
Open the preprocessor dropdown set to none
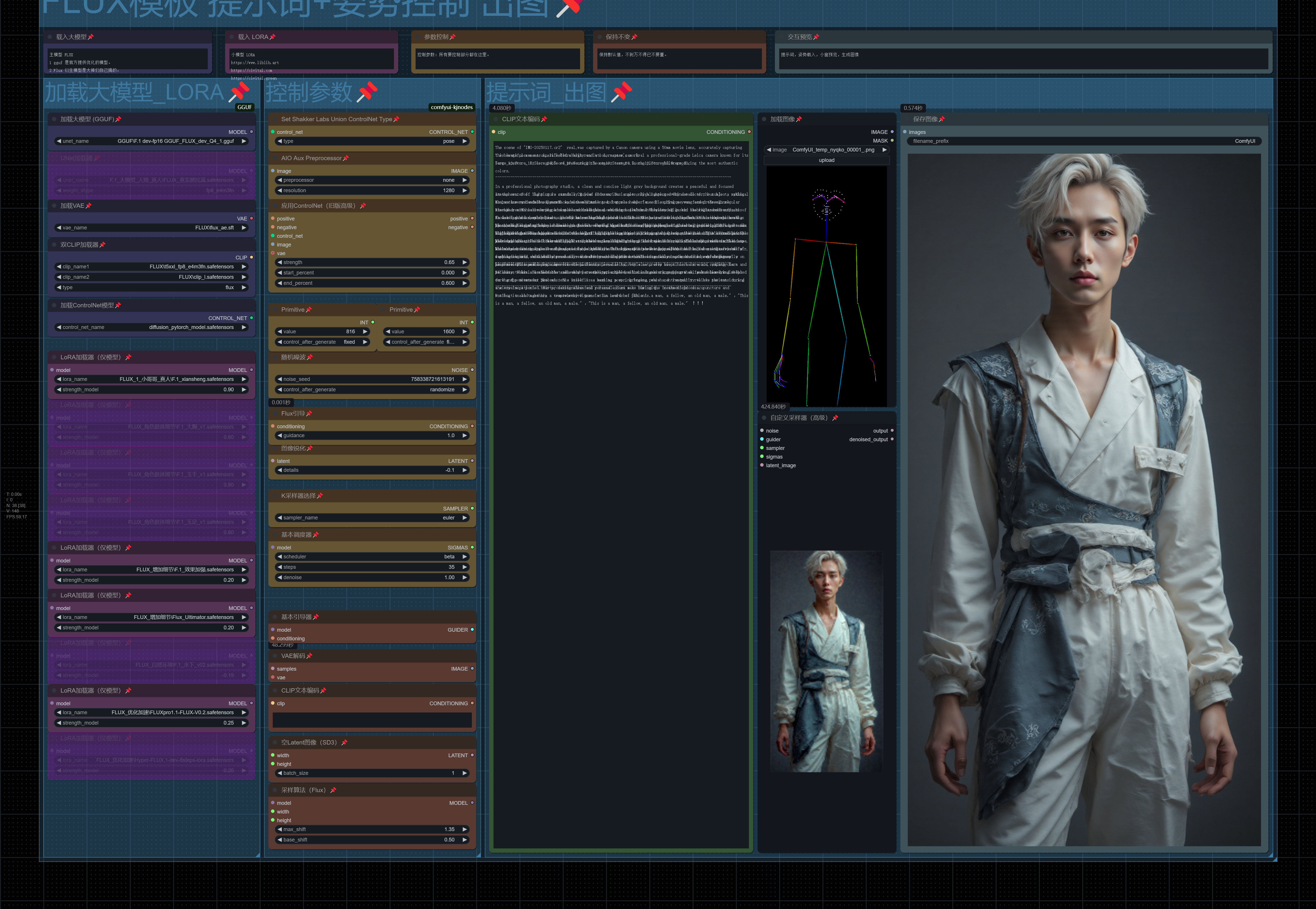(372, 180)
